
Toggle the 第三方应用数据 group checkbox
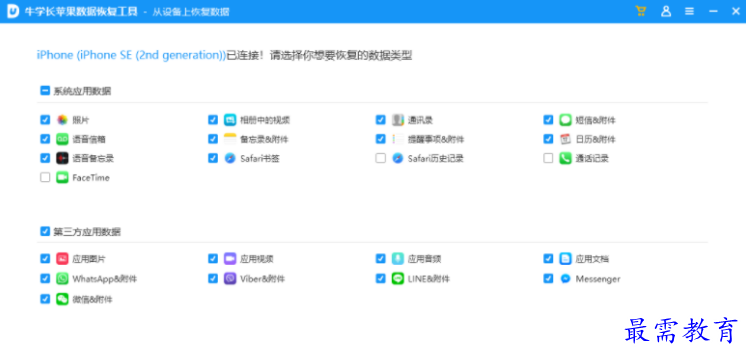click(45, 231)
